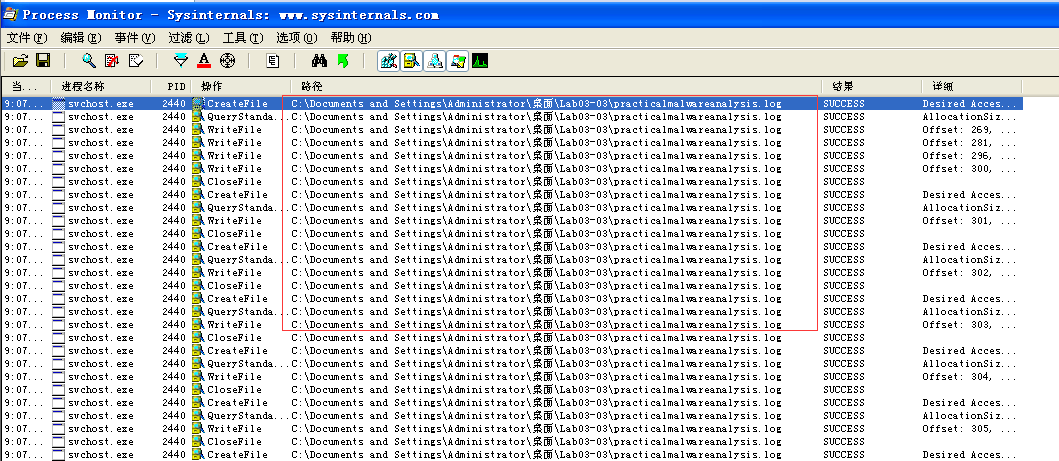Open Highlight settings with the red A icon
This screenshot has height=461, width=1059.
[204, 61]
